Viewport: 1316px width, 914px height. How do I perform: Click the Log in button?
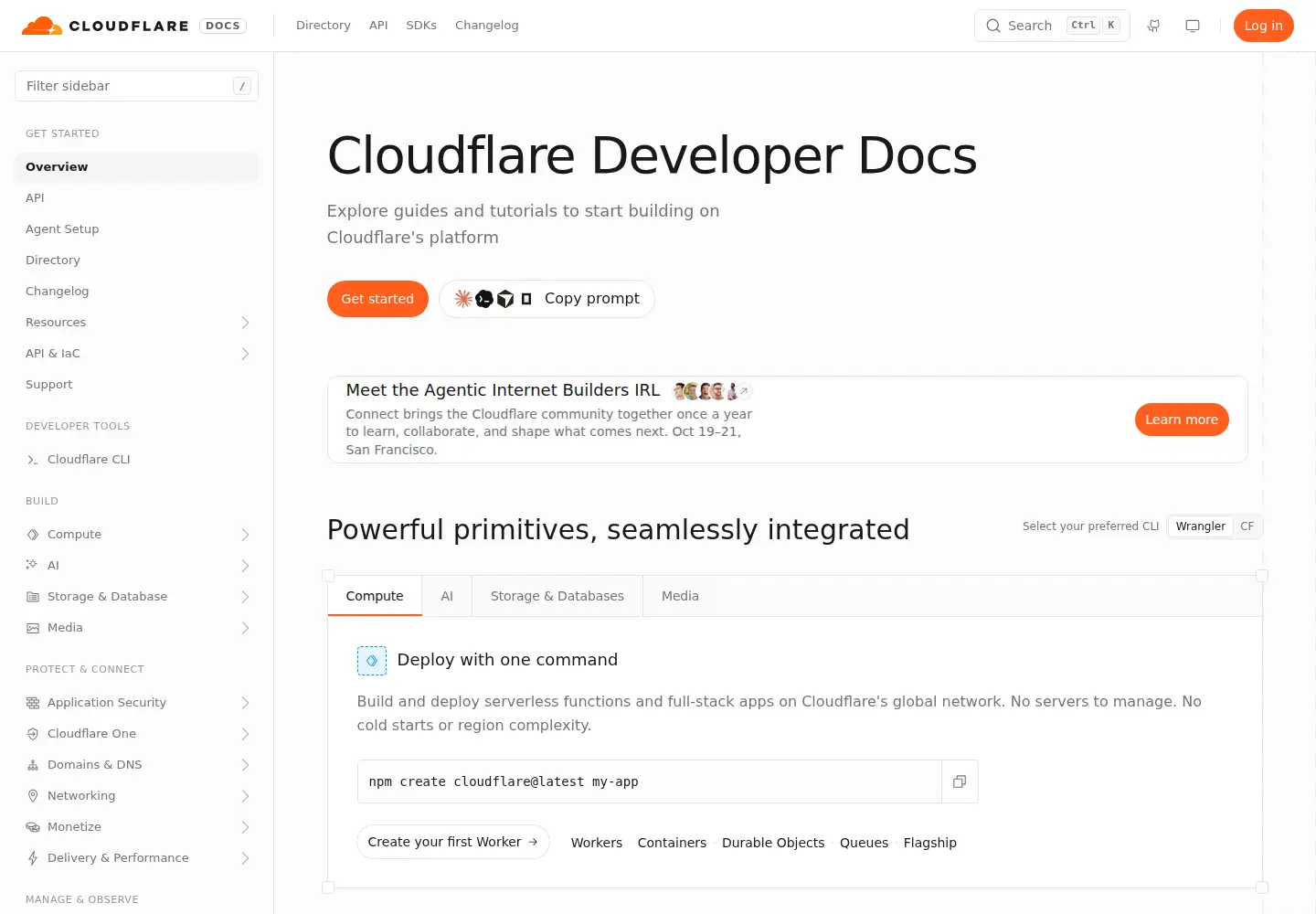pos(1264,26)
